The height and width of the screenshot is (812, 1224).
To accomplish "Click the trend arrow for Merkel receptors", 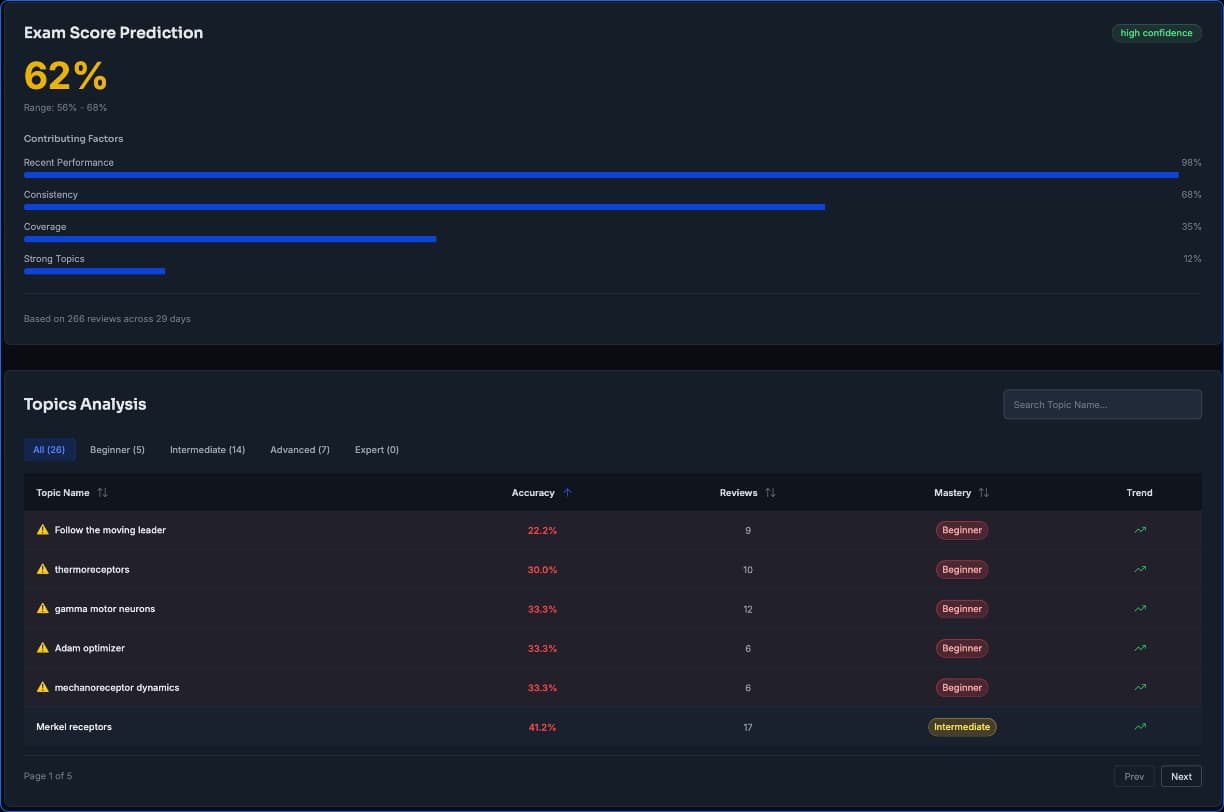I will pyautogui.click(x=1139, y=727).
